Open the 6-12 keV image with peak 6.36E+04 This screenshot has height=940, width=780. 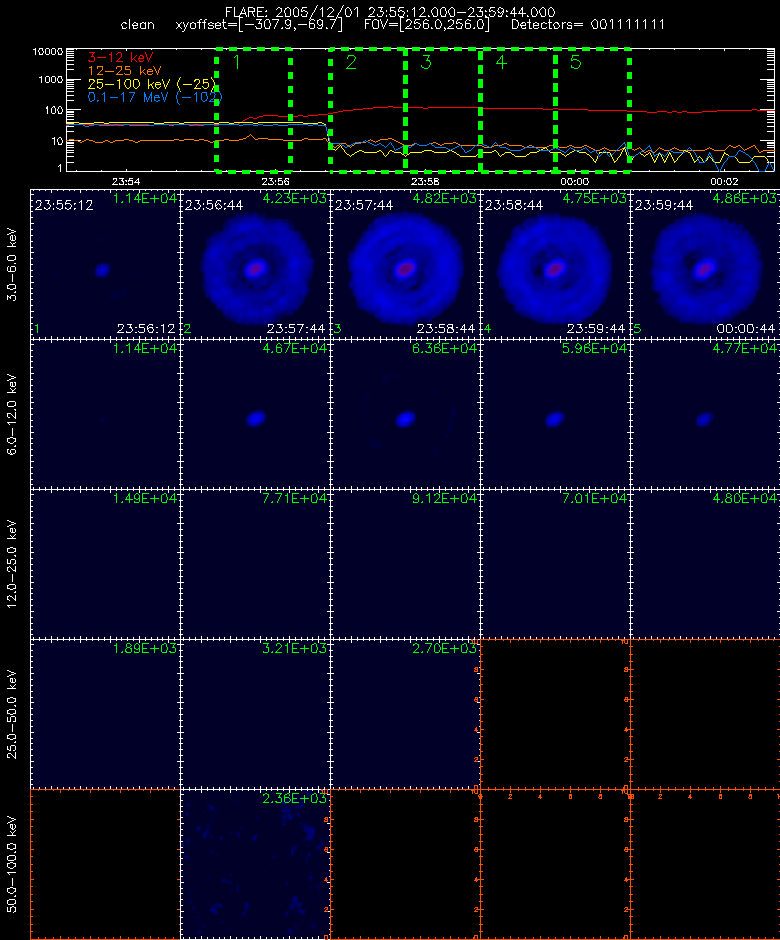click(405, 414)
